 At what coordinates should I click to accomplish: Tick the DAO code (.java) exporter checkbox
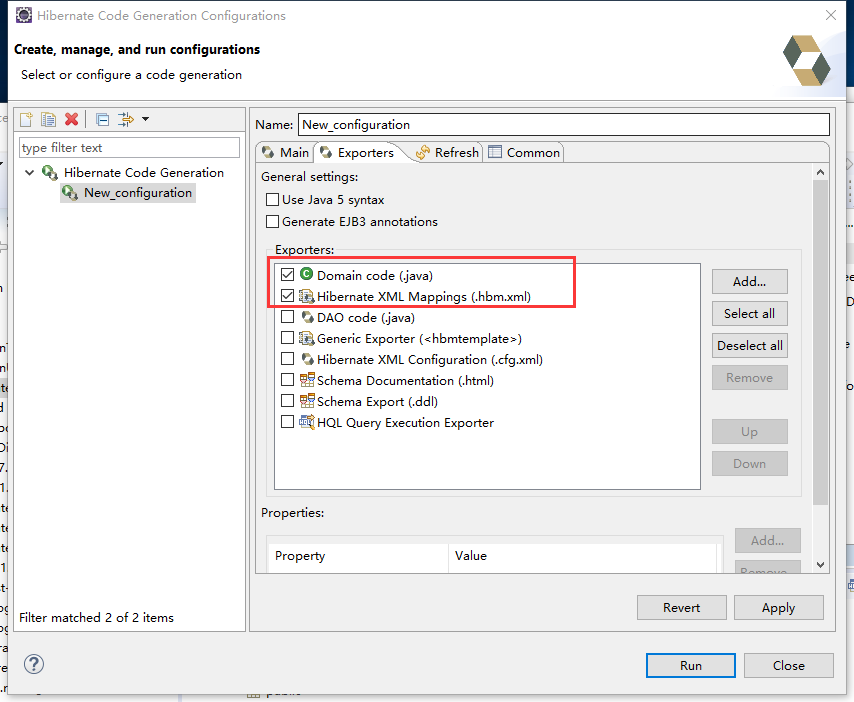click(288, 318)
